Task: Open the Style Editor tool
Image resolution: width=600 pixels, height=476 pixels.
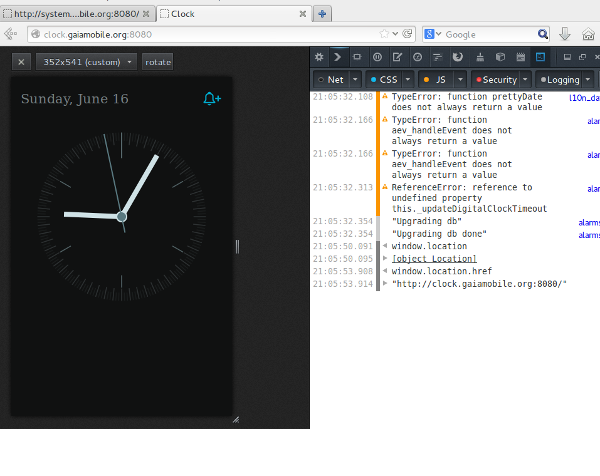Action: tap(398, 58)
